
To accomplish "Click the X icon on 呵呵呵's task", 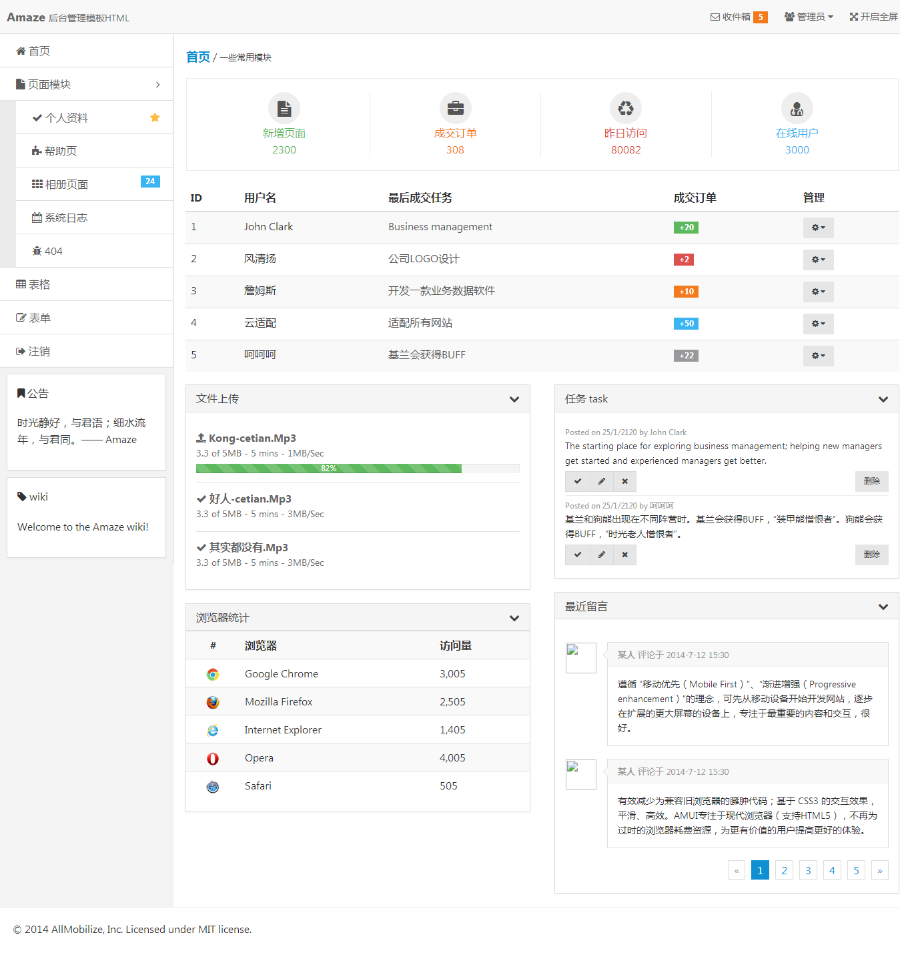I will [x=625, y=555].
